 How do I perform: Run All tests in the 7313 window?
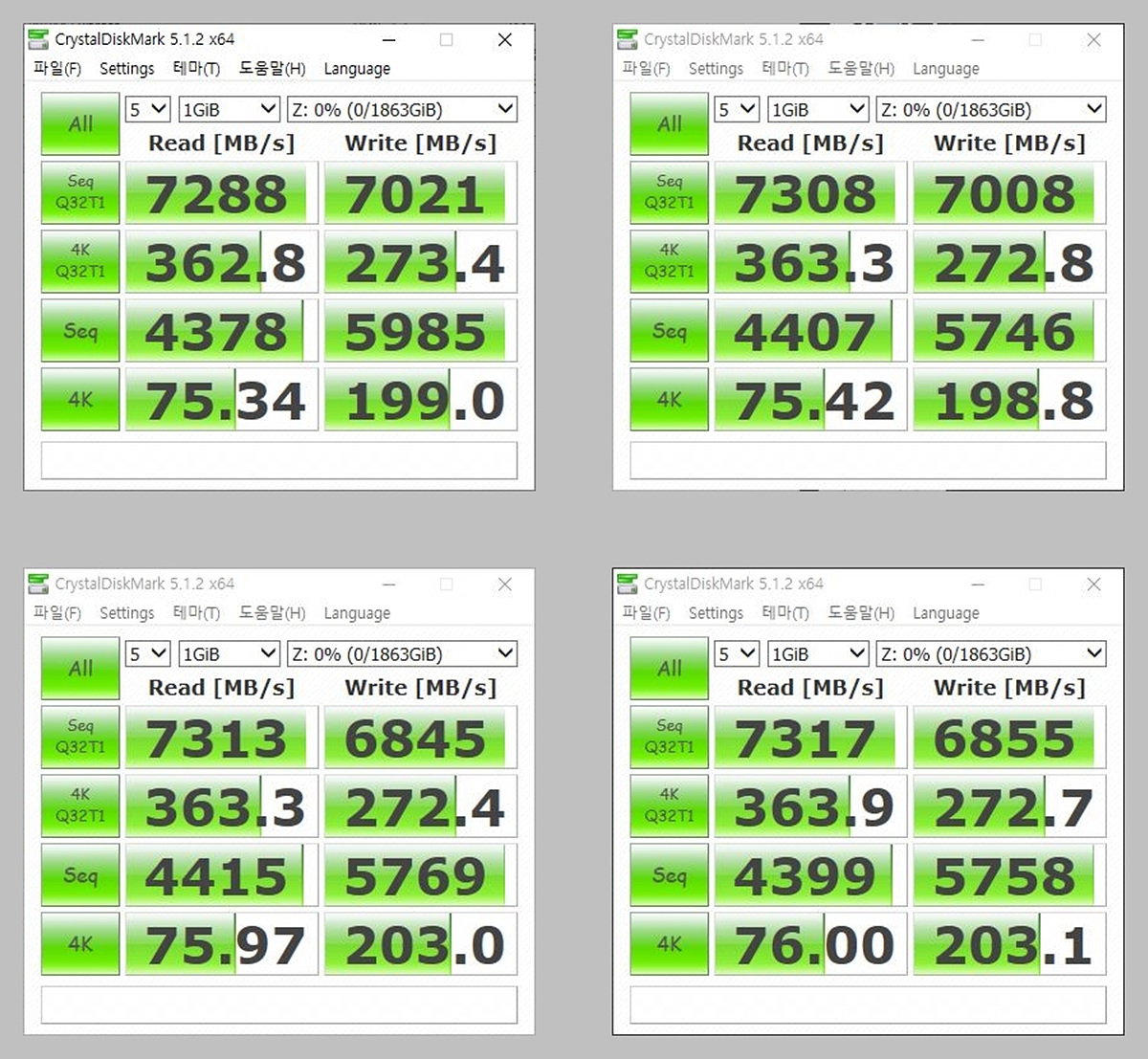click(80, 668)
